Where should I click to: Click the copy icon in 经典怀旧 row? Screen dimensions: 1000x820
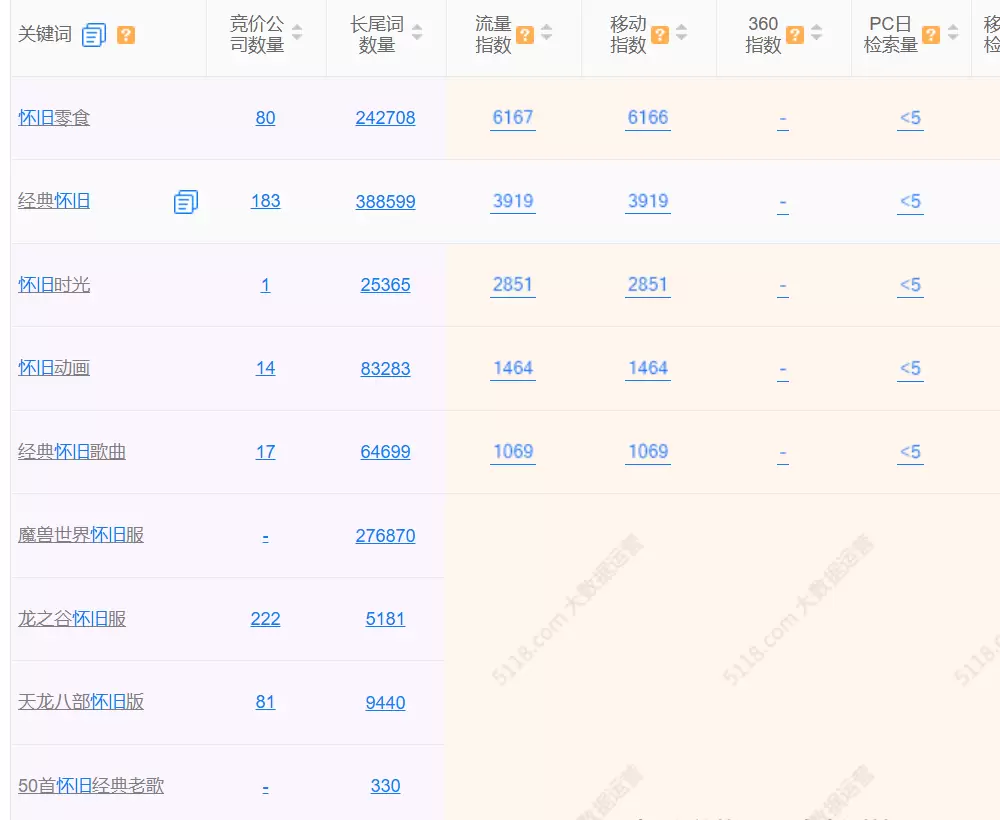pos(185,202)
